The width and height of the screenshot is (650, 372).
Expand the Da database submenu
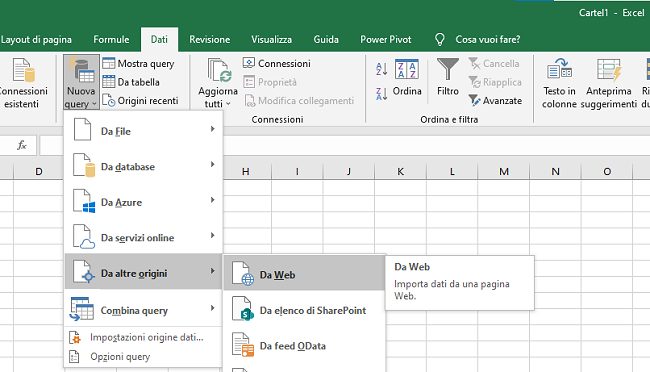click(143, 166)
